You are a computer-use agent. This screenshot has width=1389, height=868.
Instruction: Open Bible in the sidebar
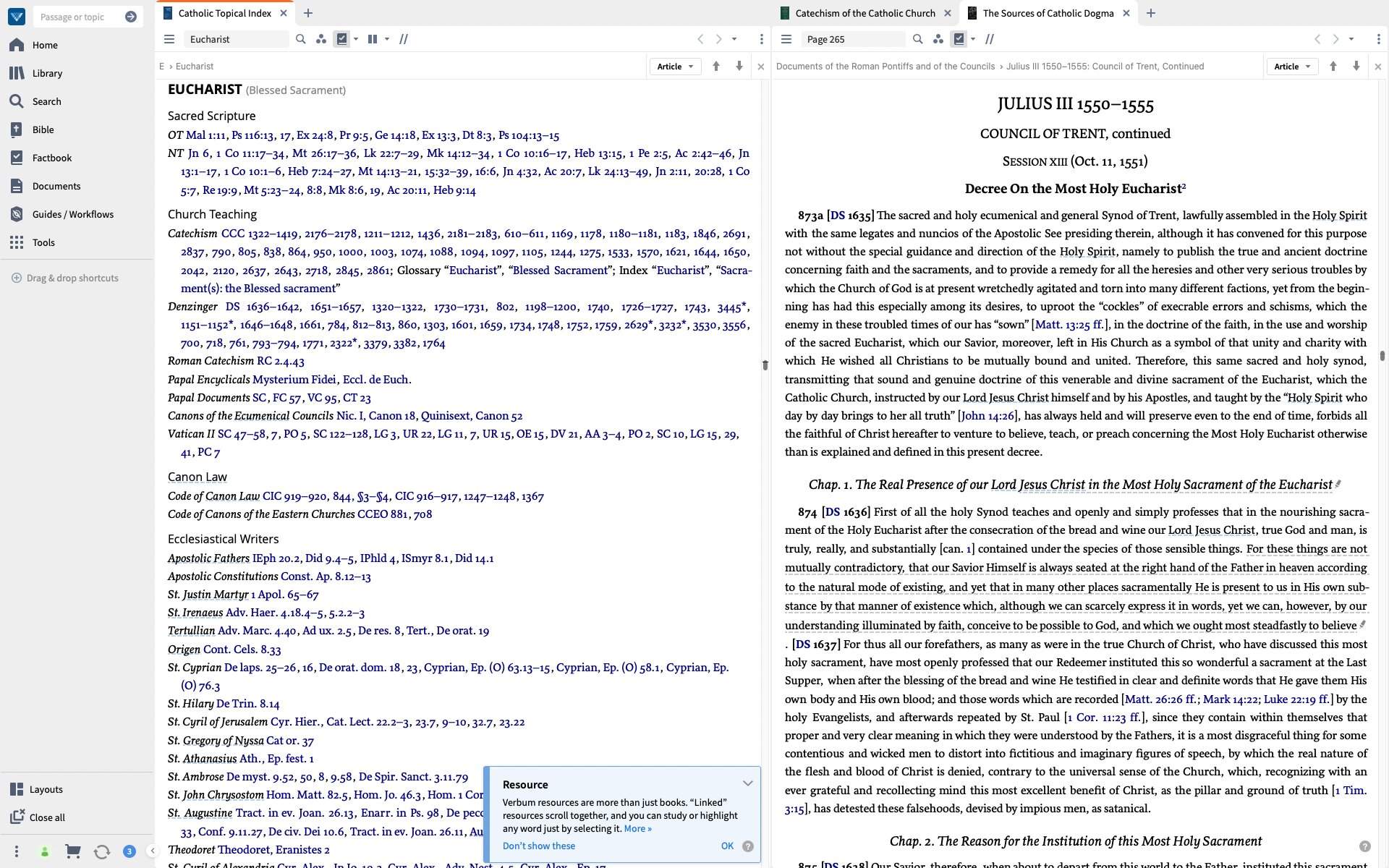pyautogui.click(x=43, y=129)
